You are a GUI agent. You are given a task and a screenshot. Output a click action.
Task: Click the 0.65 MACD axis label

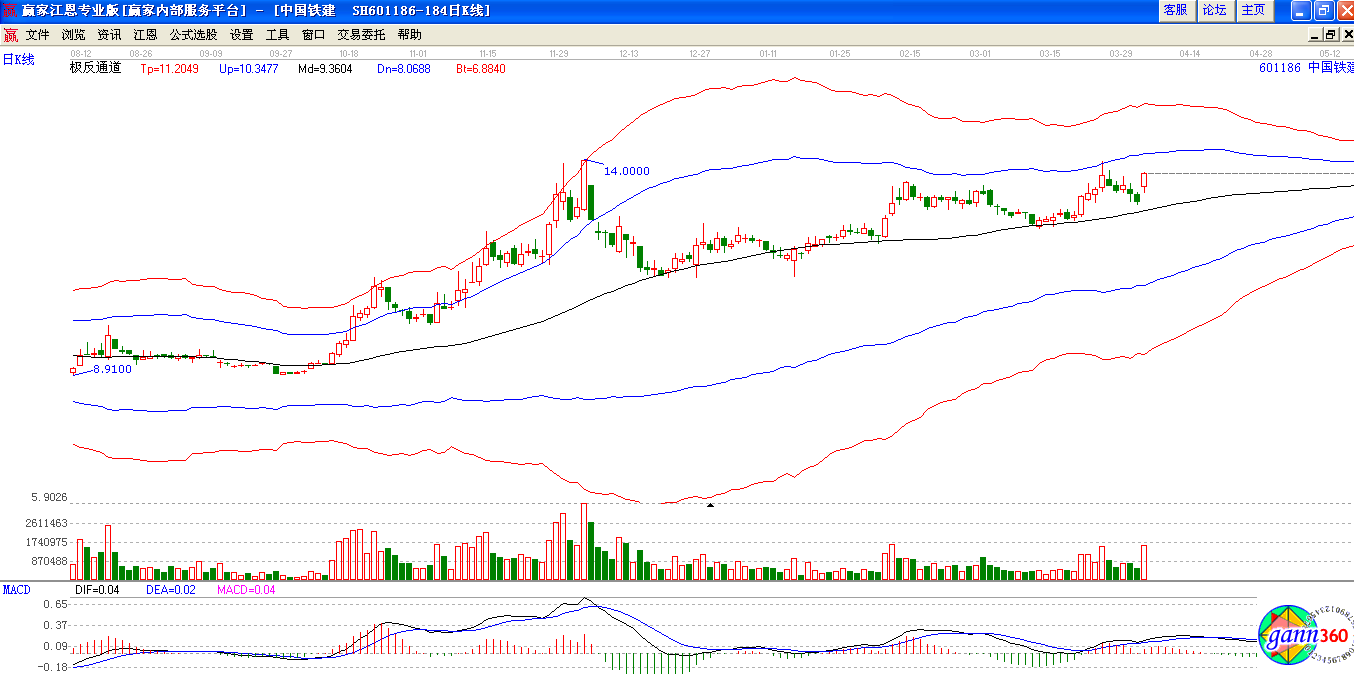tap(56, 605)
